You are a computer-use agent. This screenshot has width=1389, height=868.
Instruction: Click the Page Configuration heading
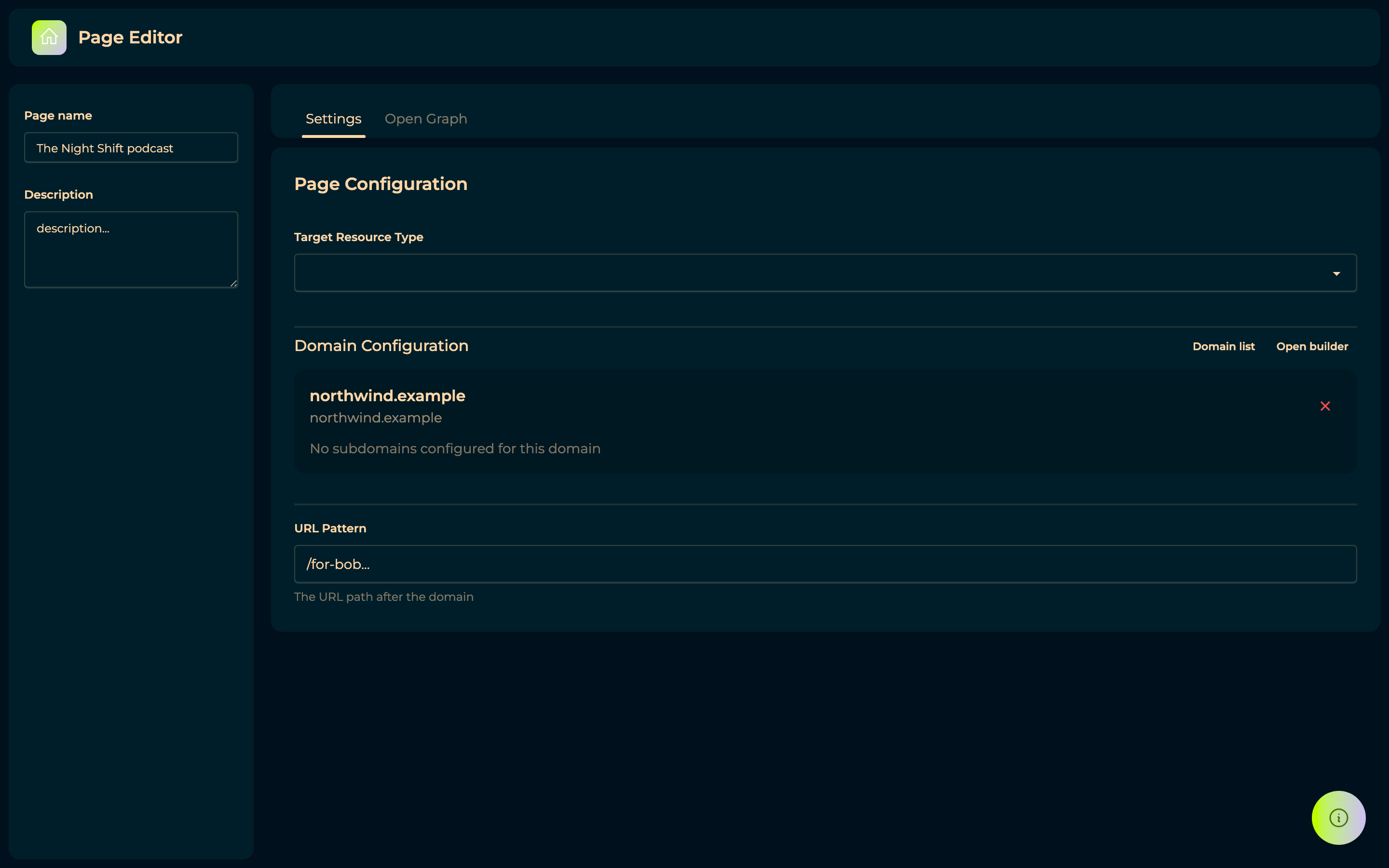pos(381,184)
